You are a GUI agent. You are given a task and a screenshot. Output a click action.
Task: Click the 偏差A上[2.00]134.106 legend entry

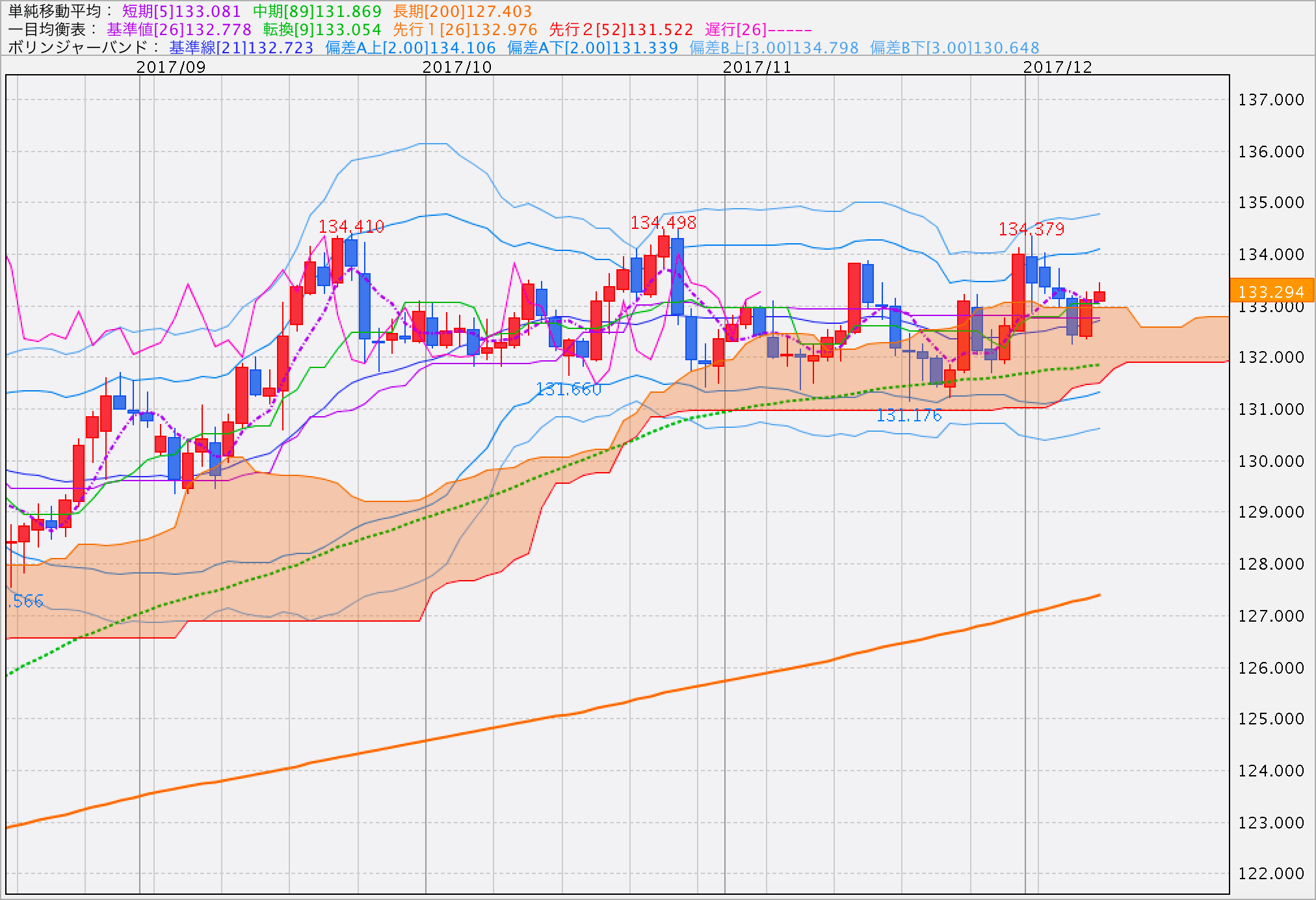pyautogui.click(x=410, y=47)
